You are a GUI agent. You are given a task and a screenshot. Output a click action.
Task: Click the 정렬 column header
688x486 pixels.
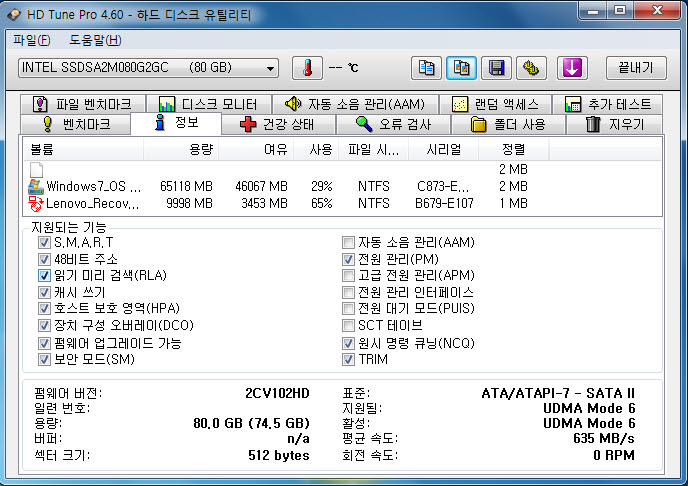[513, 149]
